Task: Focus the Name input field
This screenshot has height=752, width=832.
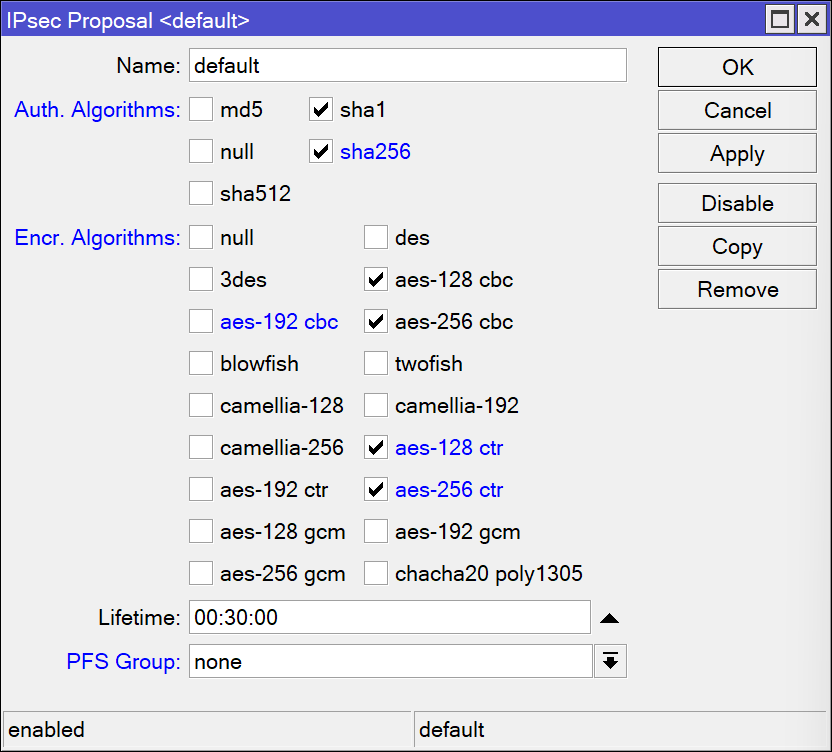Action: coord(408,65)
